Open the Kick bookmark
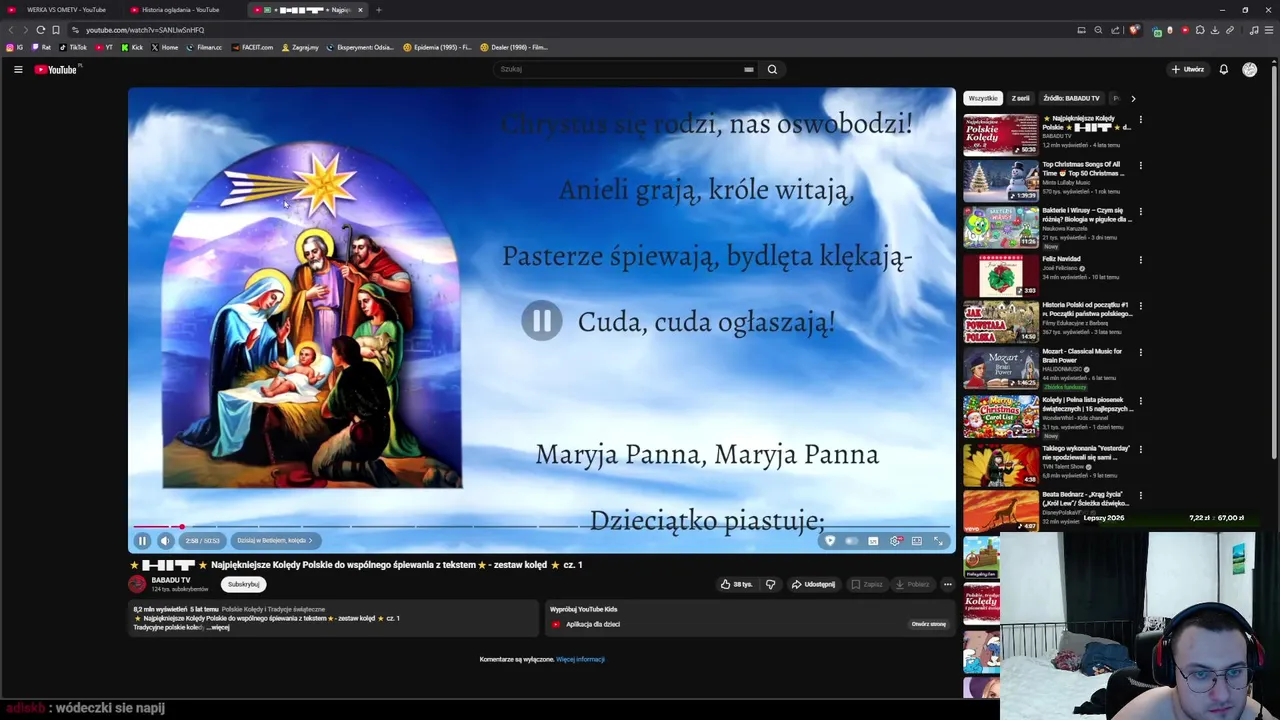Viewport: 1280px width, 720px height. pyautogui.click(x=132, y=47)
